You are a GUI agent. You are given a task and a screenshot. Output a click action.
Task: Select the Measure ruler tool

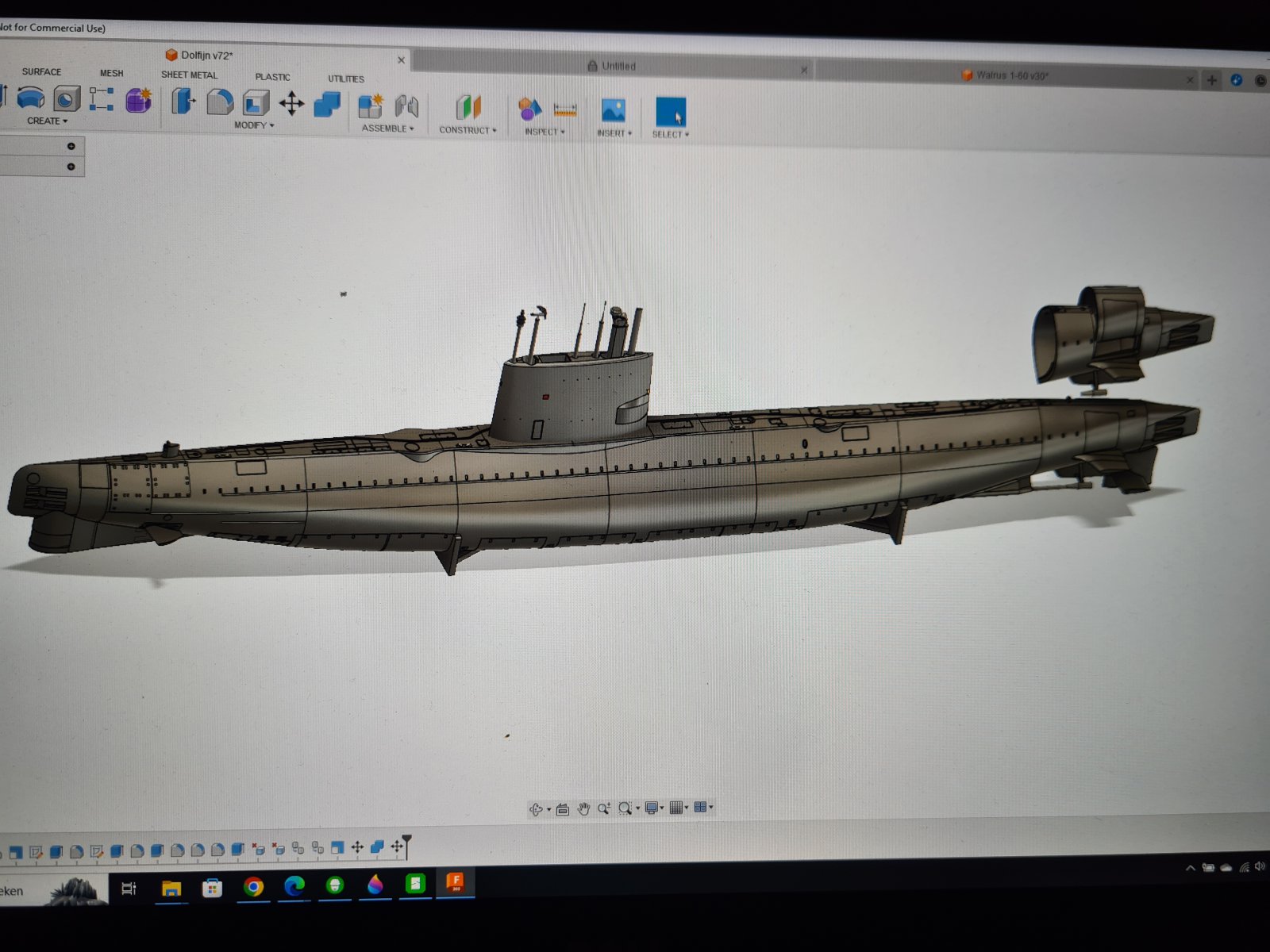click(565, 110)
